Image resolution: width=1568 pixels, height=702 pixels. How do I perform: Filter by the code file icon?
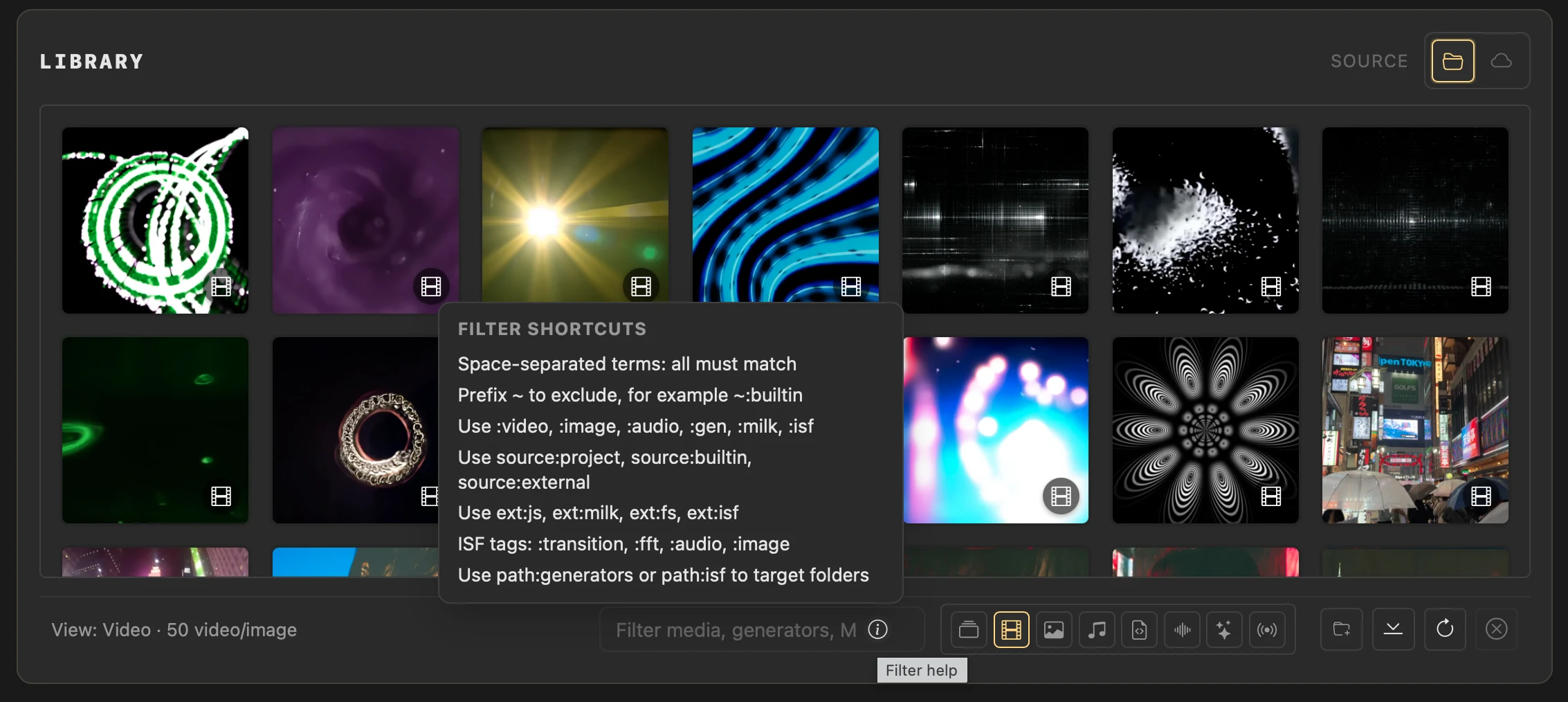(x=1139, y=629)
